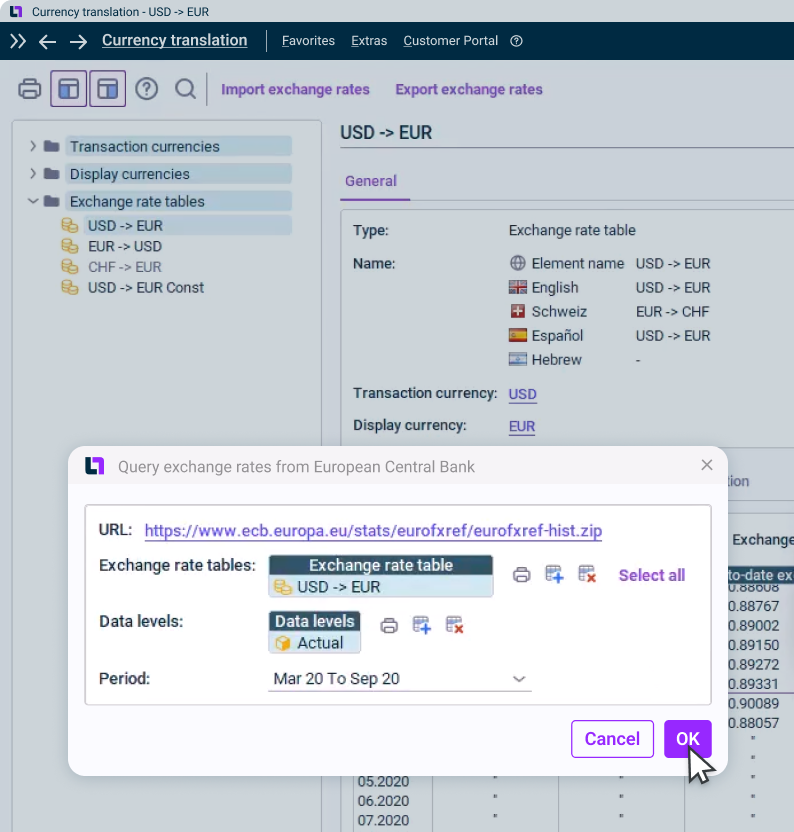Click the search magnifier icon

click(x=185, y=89)
